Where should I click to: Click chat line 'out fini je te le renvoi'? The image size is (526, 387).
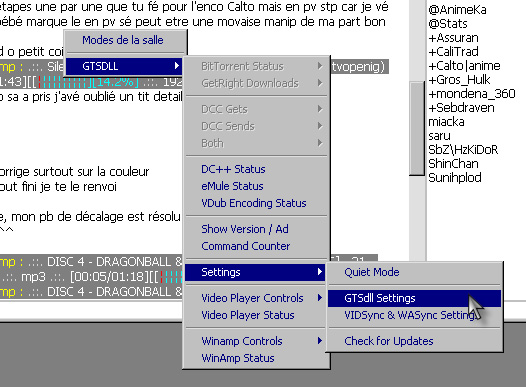pyautogui.click(x=58, y=186)
